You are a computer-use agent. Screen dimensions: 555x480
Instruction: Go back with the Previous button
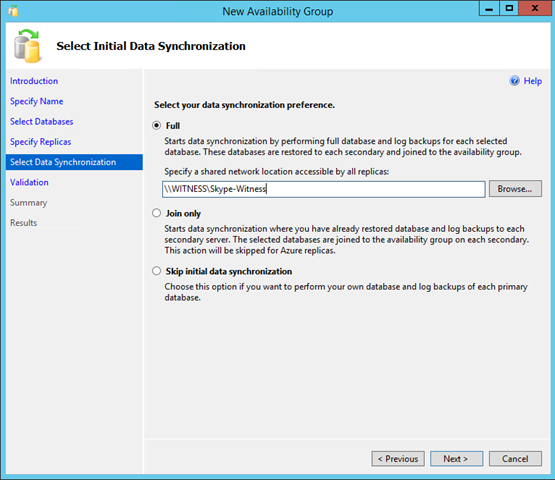point(398,459)
